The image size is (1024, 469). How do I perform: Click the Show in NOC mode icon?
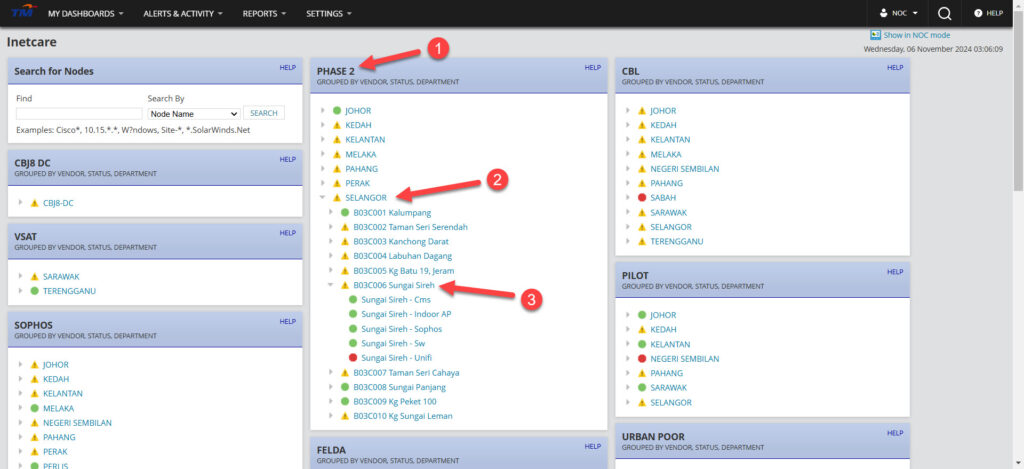[x=876, y=35]
